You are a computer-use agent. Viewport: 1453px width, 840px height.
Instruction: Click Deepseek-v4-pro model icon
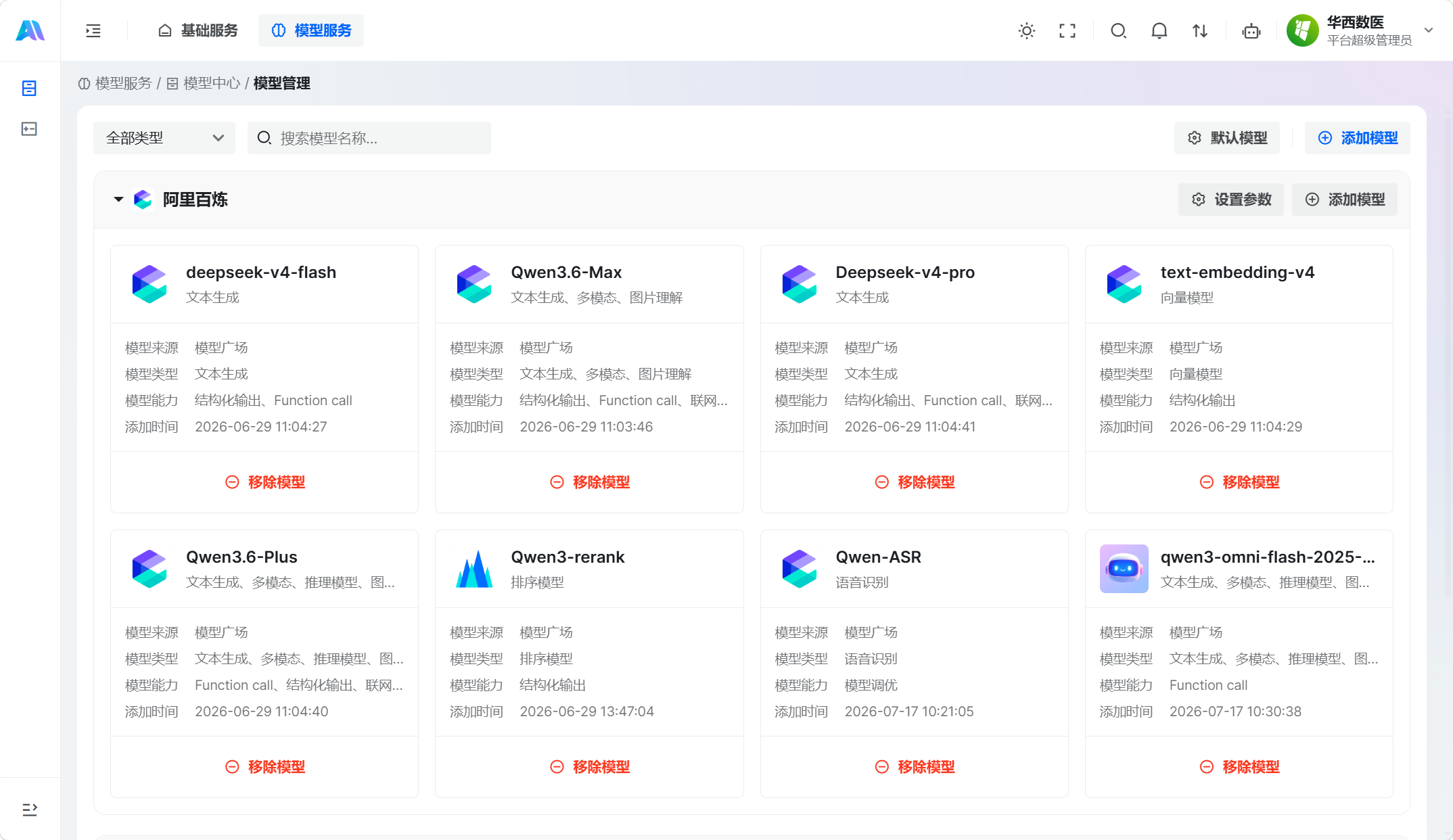point(800,284)
